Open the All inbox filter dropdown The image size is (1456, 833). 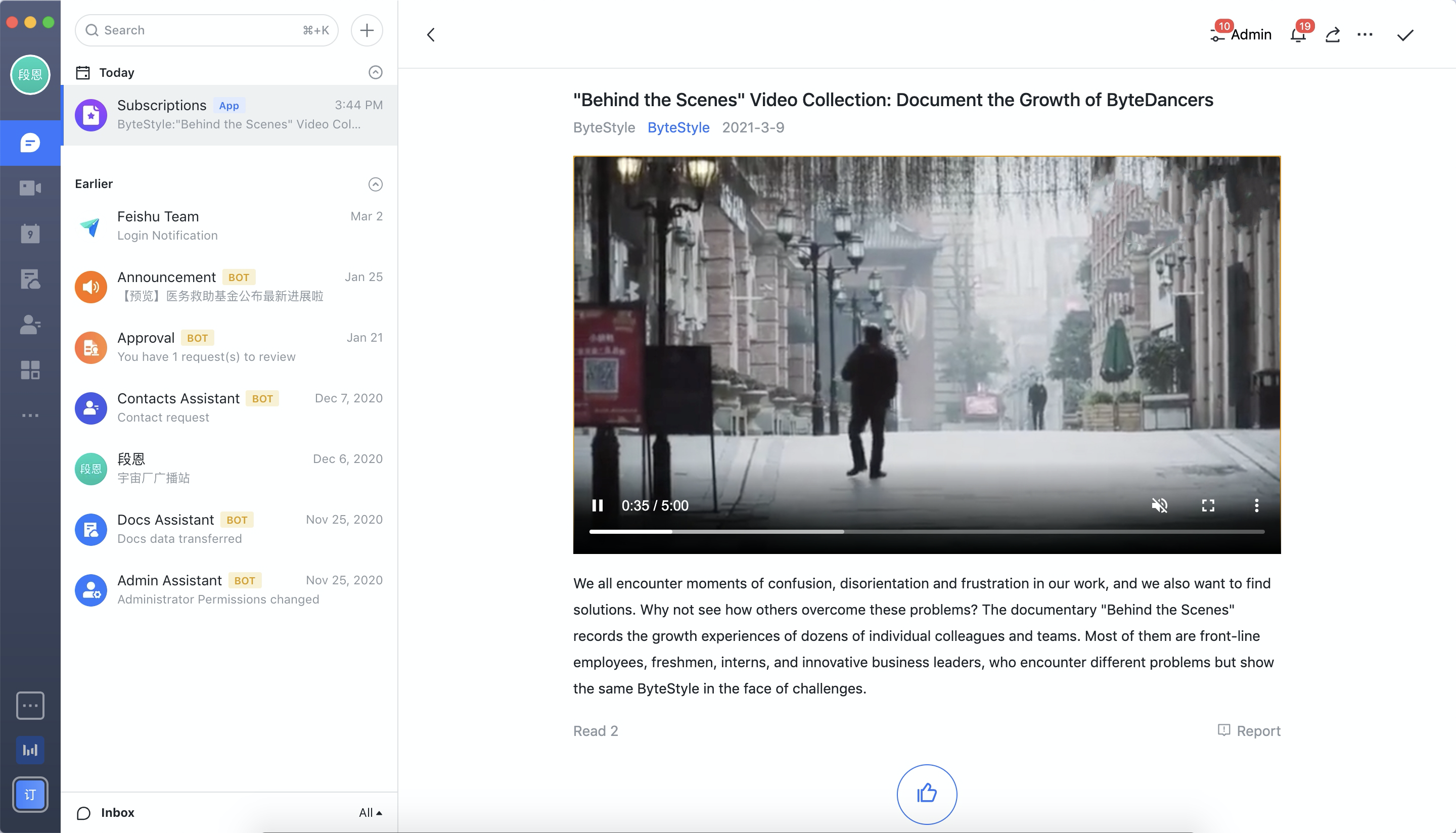pyautogui.click(x=370, y=812)
